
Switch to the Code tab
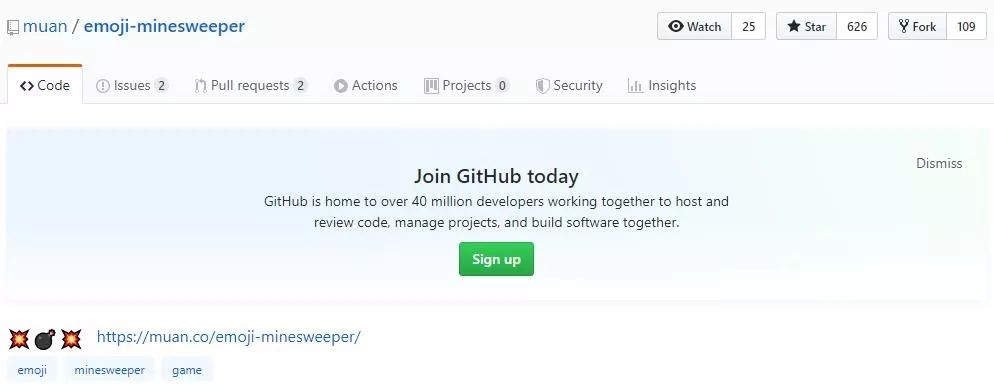(45, 85)
